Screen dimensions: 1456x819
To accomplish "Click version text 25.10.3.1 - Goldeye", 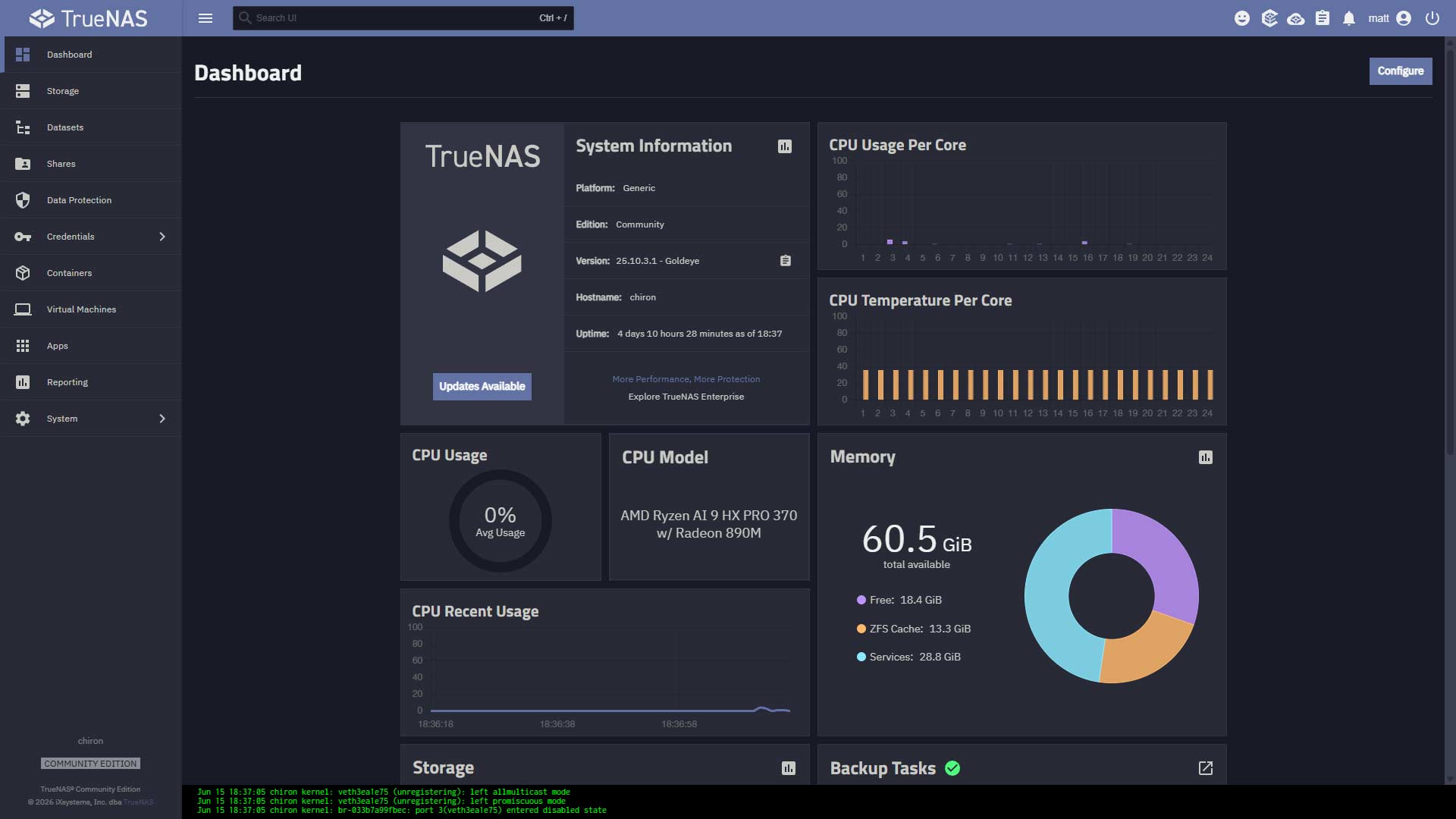I will click(x=657, y=261).
